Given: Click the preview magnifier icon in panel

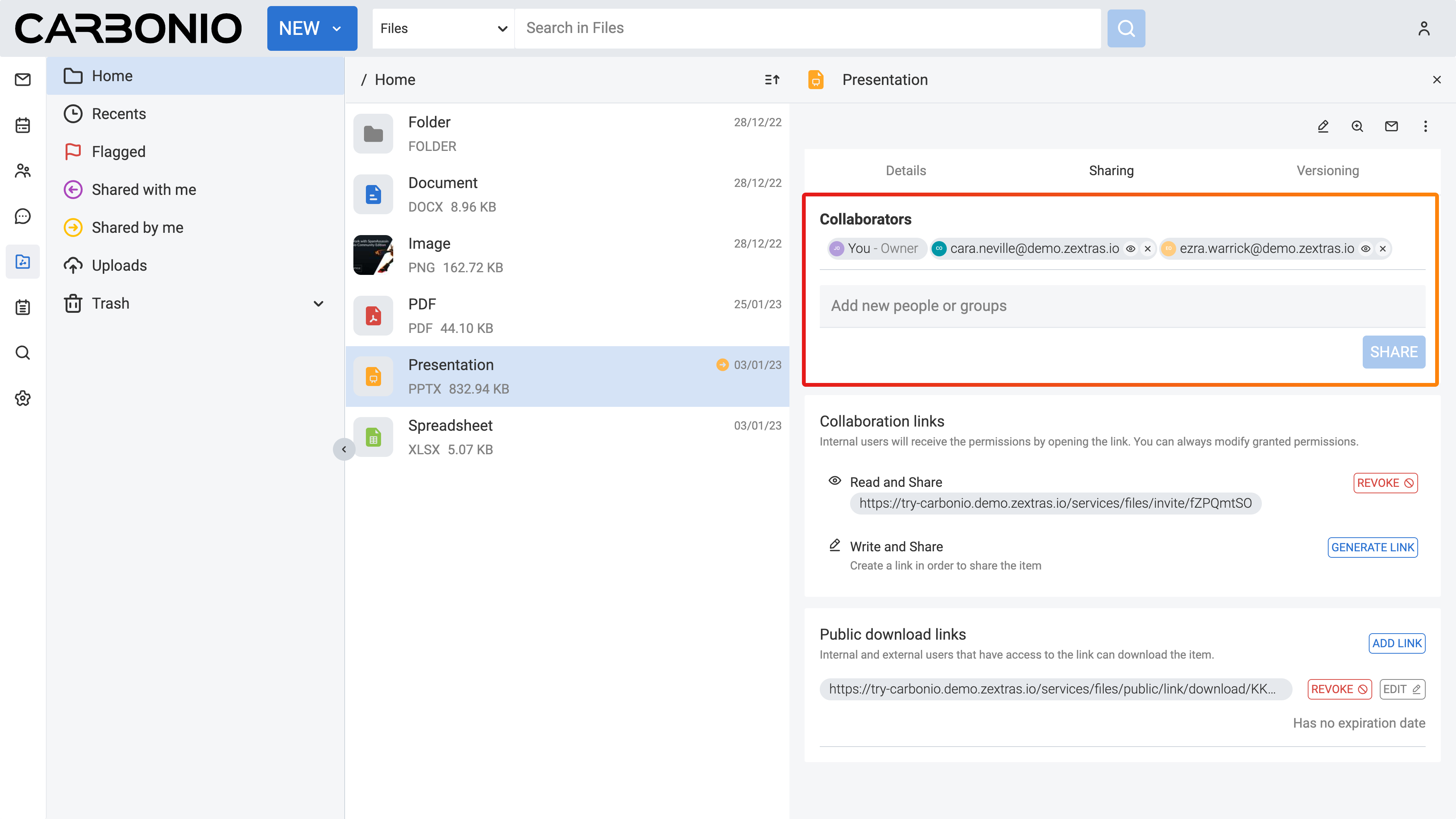Looking at the screenshot, I should tap(1357, 126).
